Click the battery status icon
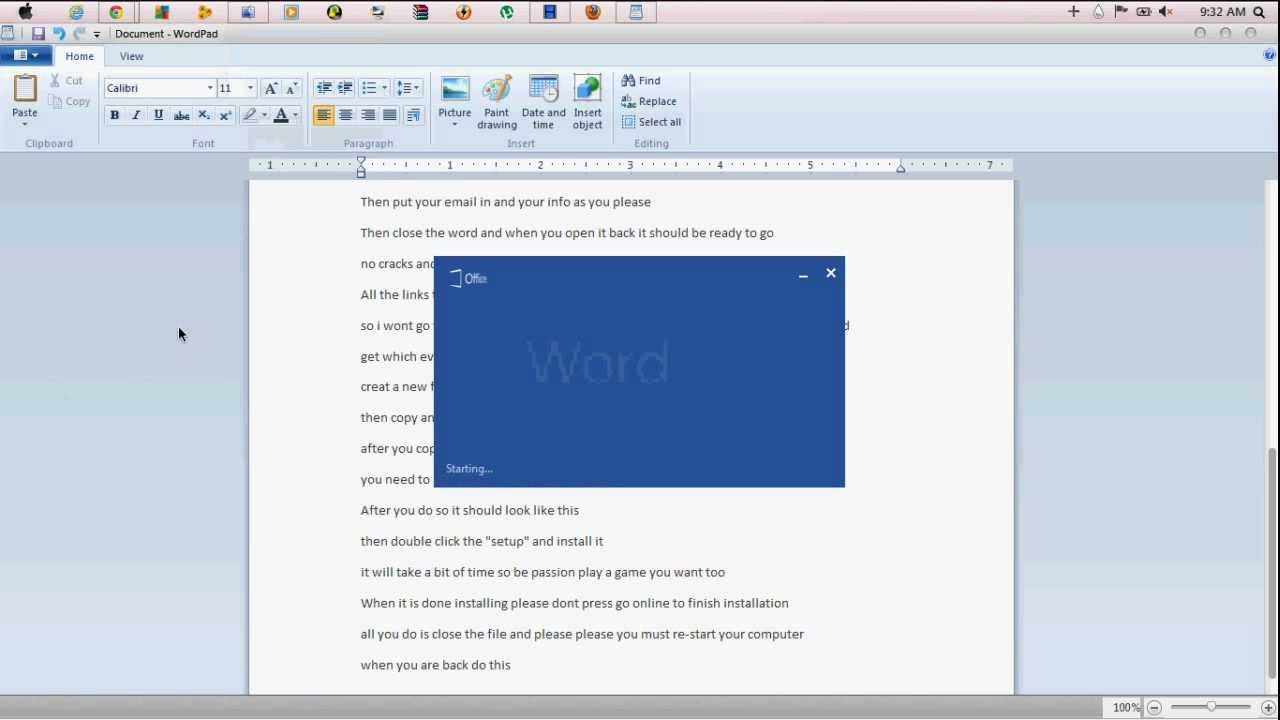Screen dimensions: 1280x720 coord(1144,12)
